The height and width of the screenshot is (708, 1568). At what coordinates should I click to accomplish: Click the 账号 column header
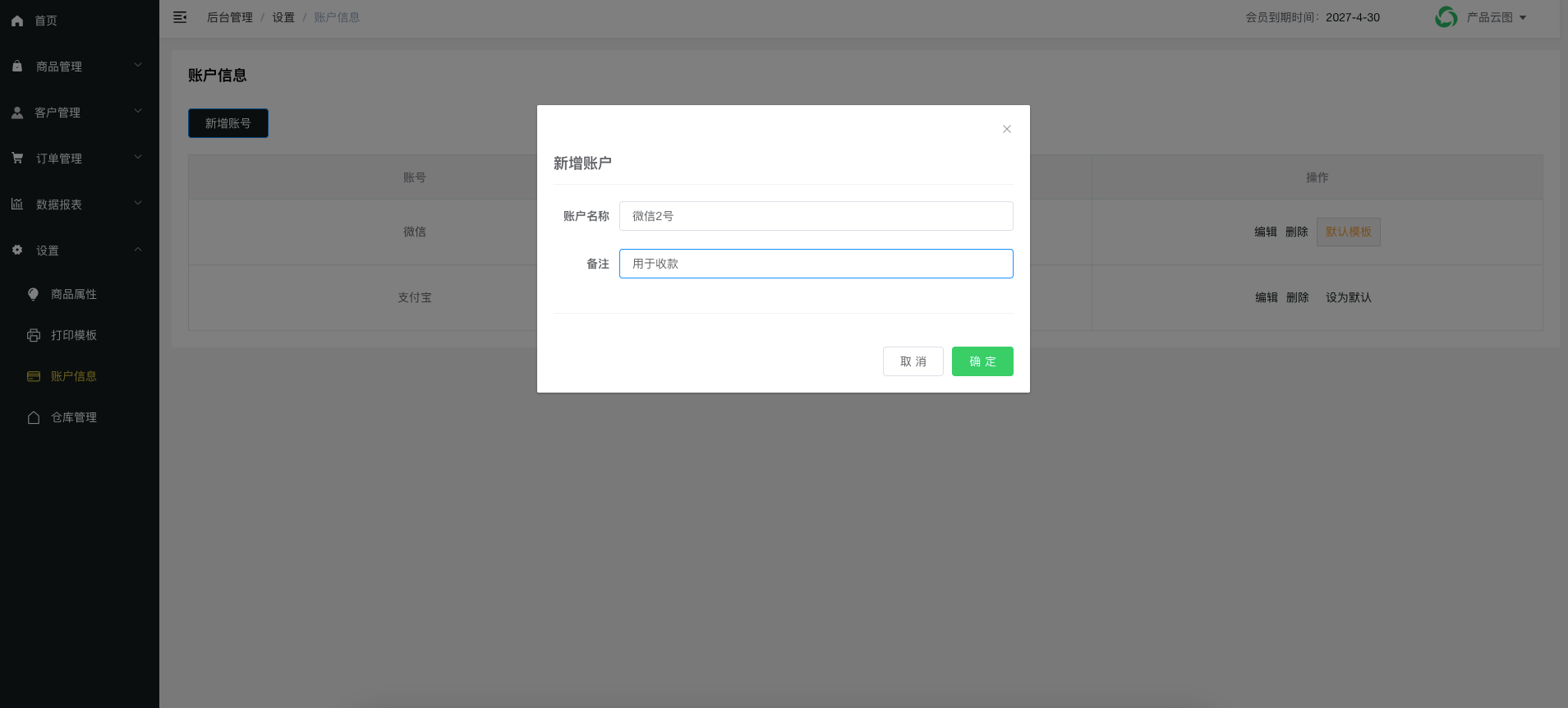(415, 177)
